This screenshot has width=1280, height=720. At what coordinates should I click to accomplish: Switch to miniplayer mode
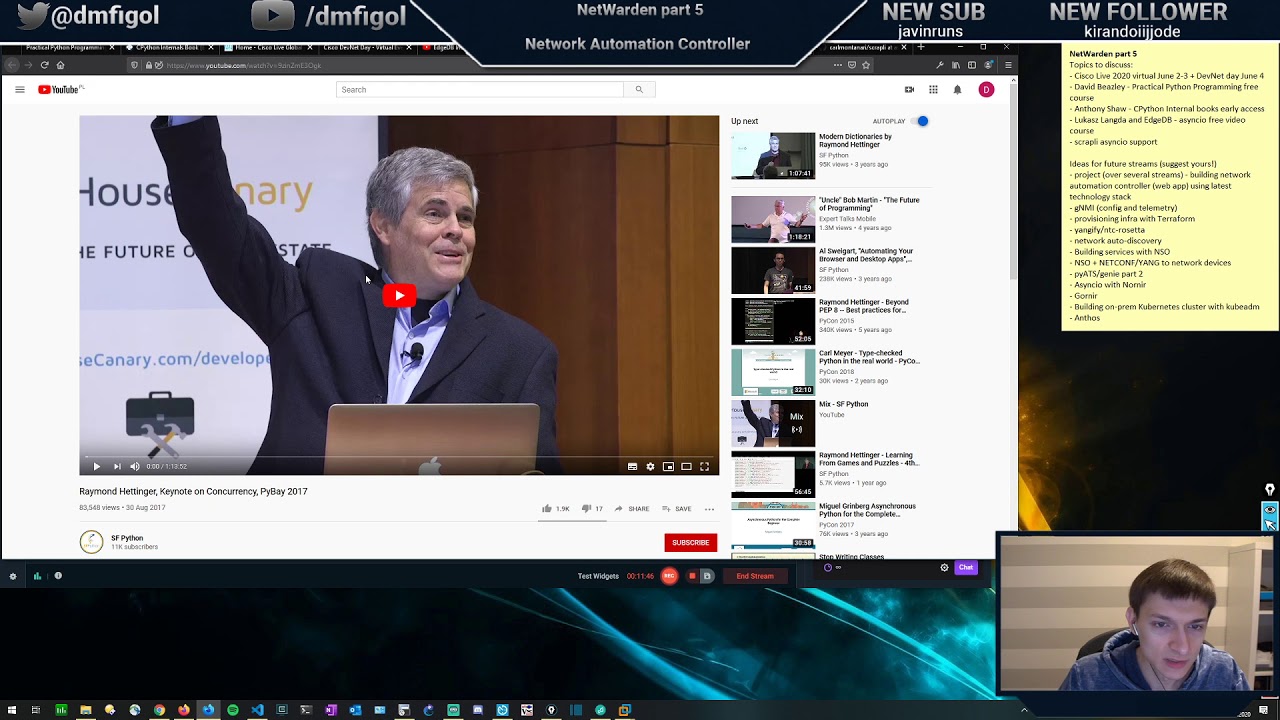pos(668,466)
